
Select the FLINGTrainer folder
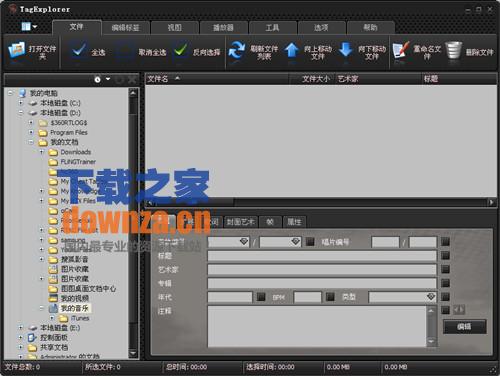click(x=78, y=162)
